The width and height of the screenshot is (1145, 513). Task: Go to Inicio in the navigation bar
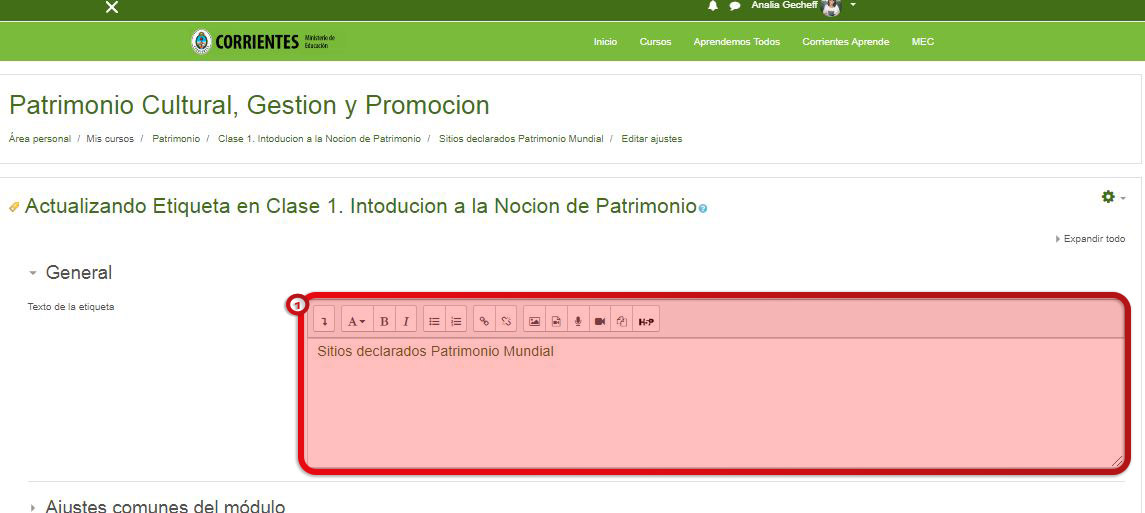coord(605,42)
